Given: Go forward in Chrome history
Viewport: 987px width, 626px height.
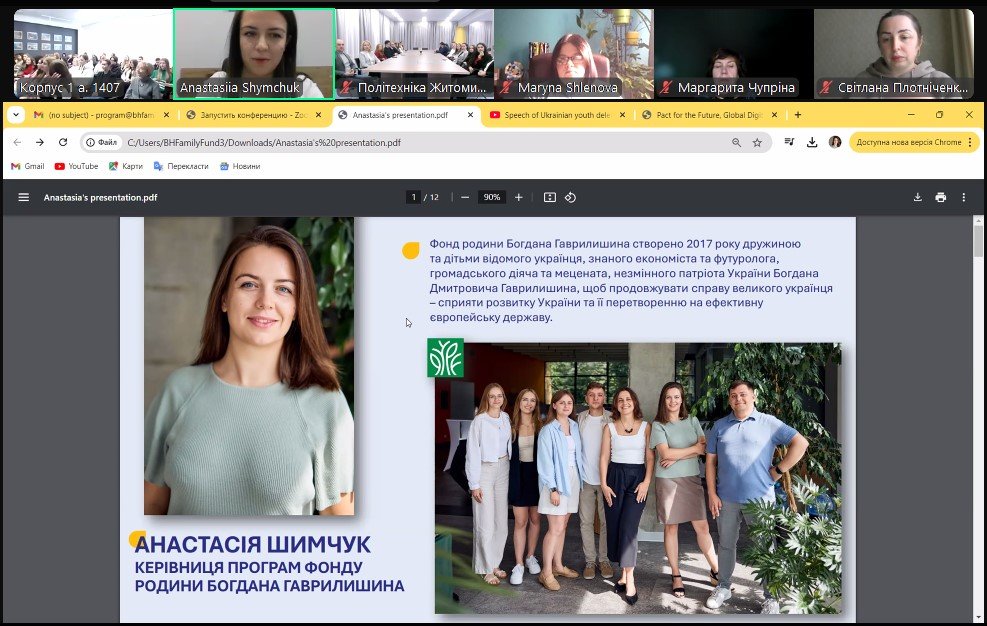Looking at the screenshot, I should tap(40, 142).
